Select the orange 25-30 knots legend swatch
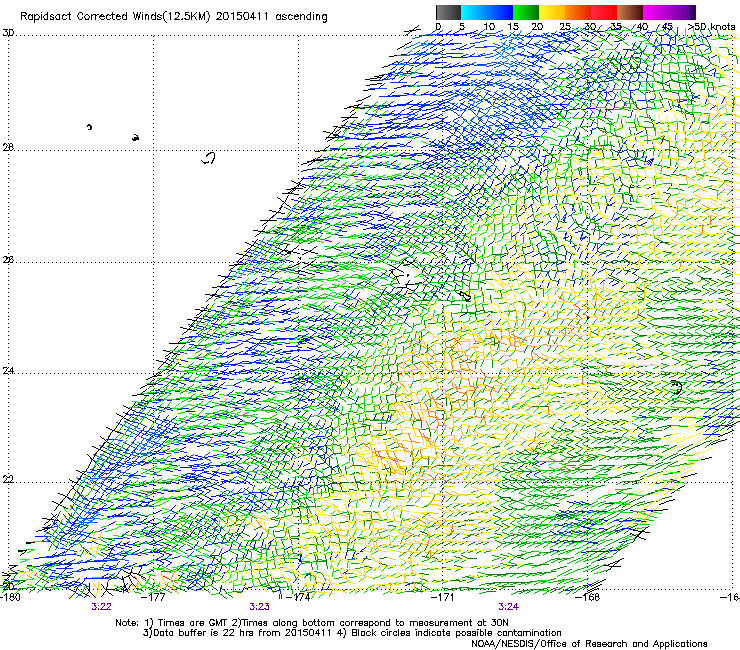740x650 pixels. click(578, 12)
